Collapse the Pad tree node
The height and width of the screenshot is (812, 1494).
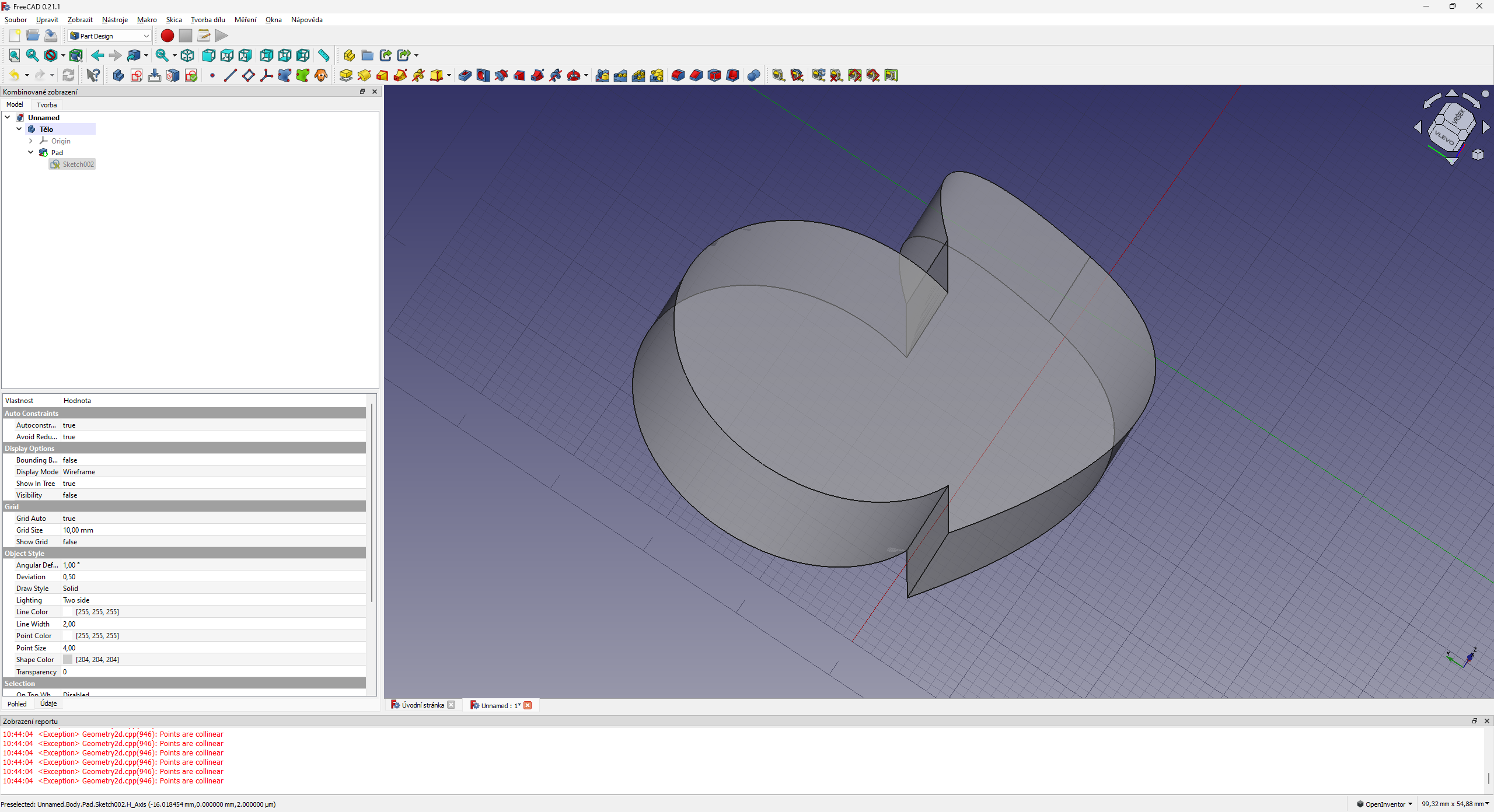[31, 153]
